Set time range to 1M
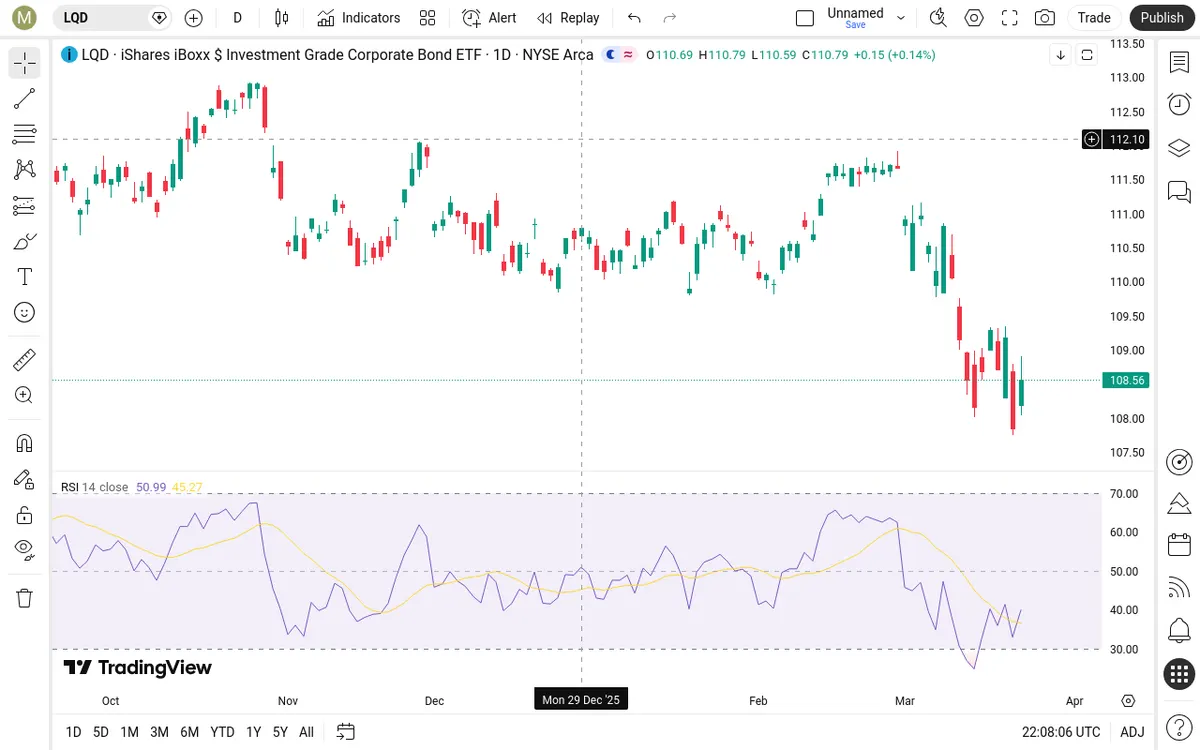 tap(129, 732)
